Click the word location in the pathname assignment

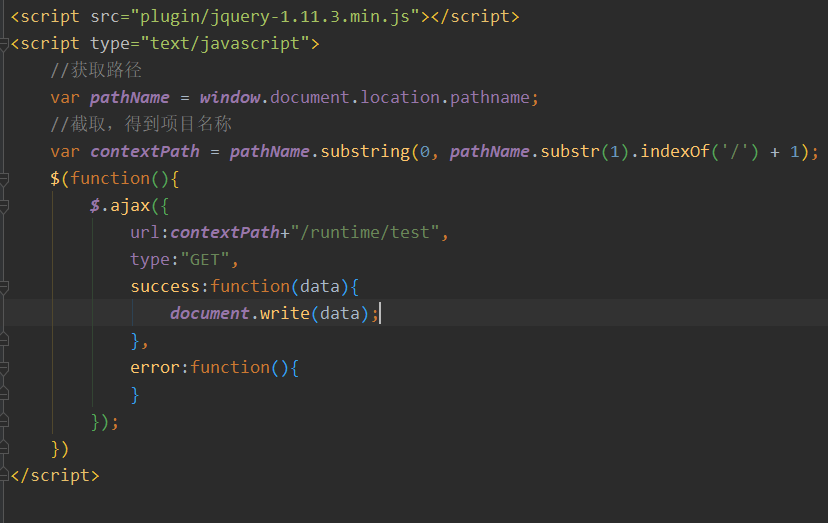400,98
